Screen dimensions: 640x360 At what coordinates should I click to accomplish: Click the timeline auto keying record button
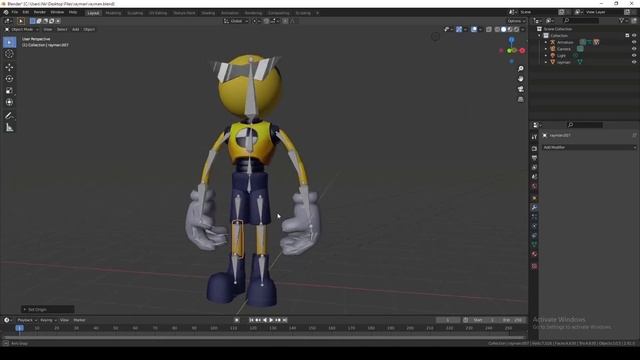237,320
